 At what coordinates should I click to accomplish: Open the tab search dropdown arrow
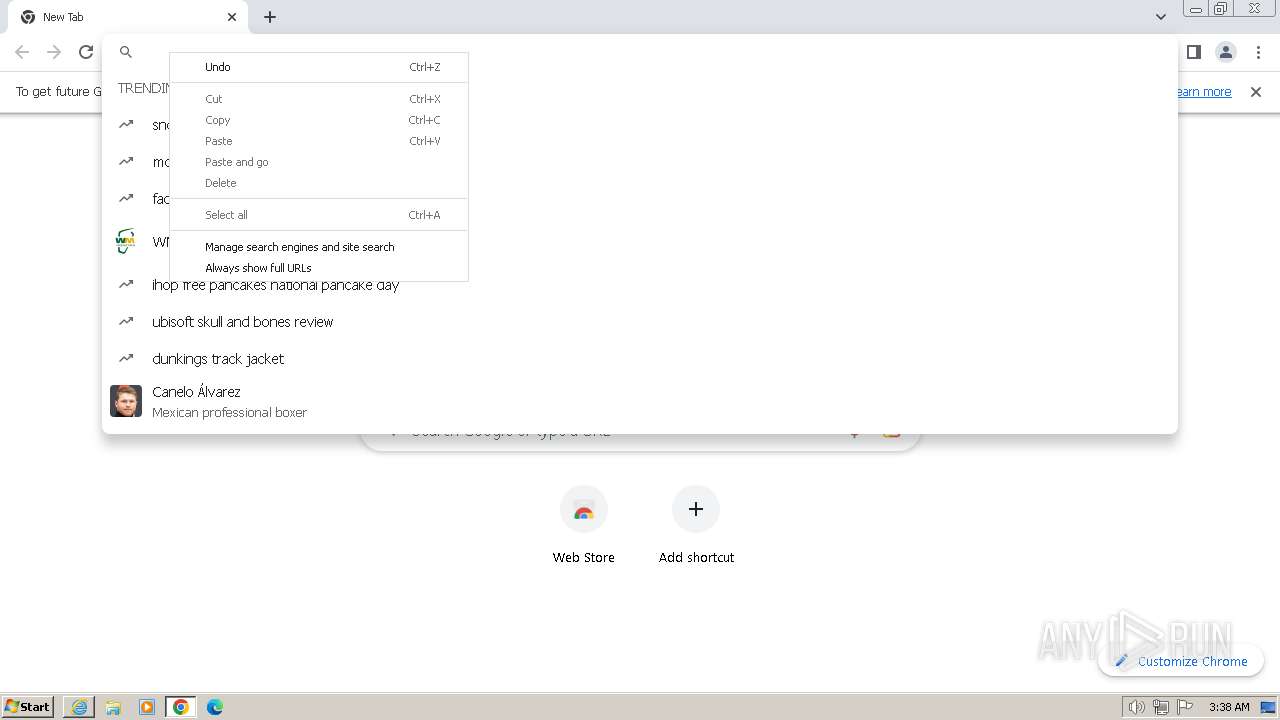1161,17
